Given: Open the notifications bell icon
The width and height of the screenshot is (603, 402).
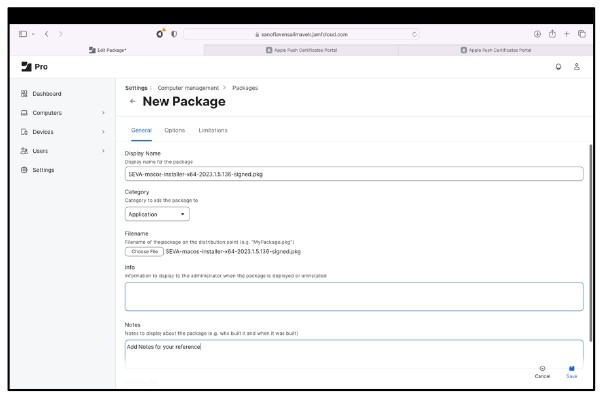Looking at the screenshot, I should pos(558,67).
